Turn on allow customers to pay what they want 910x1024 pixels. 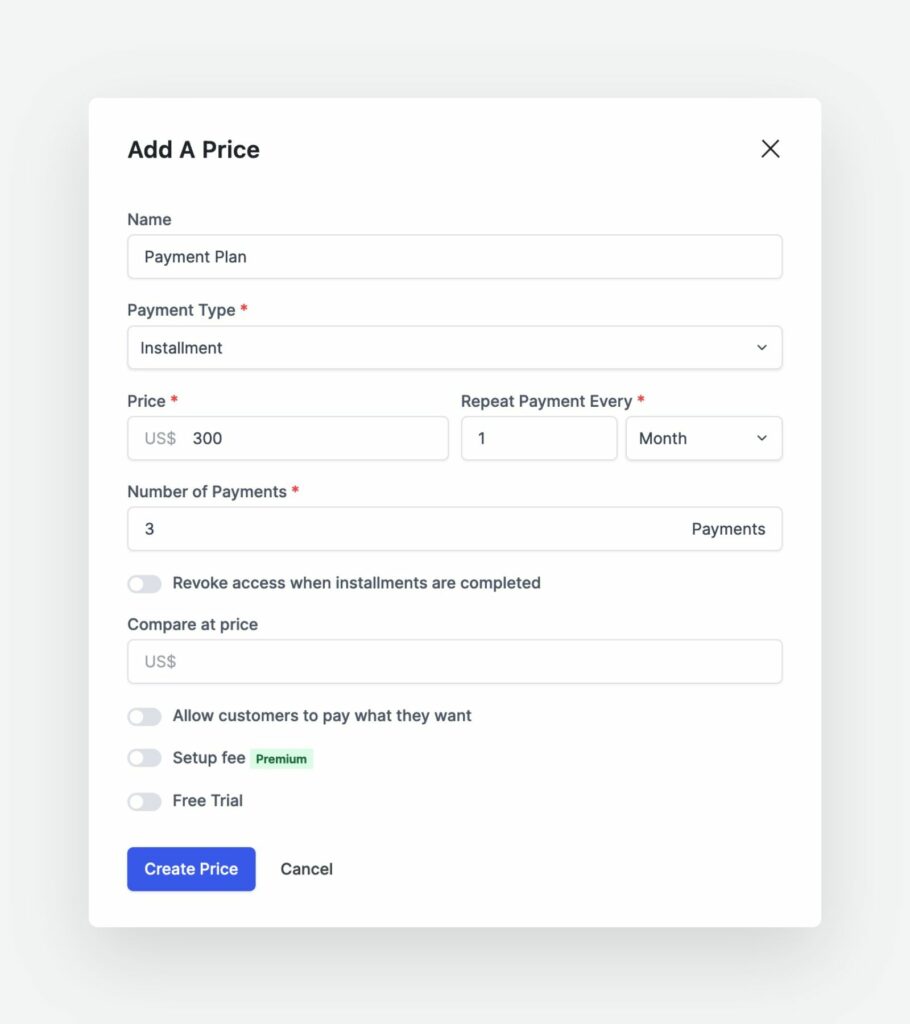click(144, 716)
